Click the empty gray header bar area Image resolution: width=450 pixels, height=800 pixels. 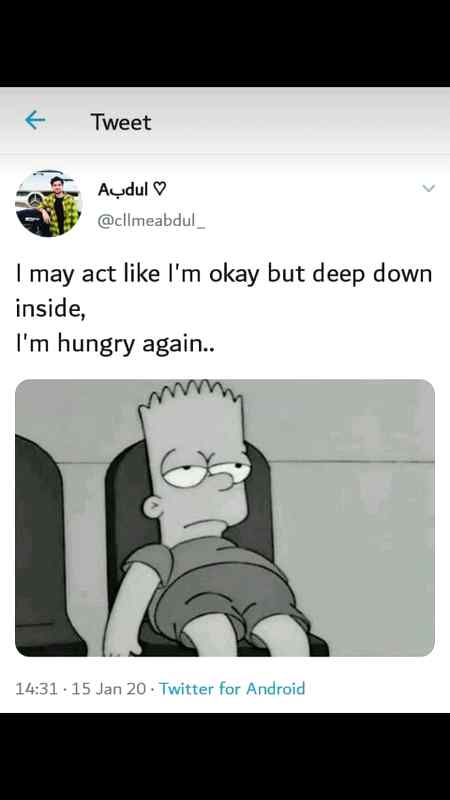(301, 121)
